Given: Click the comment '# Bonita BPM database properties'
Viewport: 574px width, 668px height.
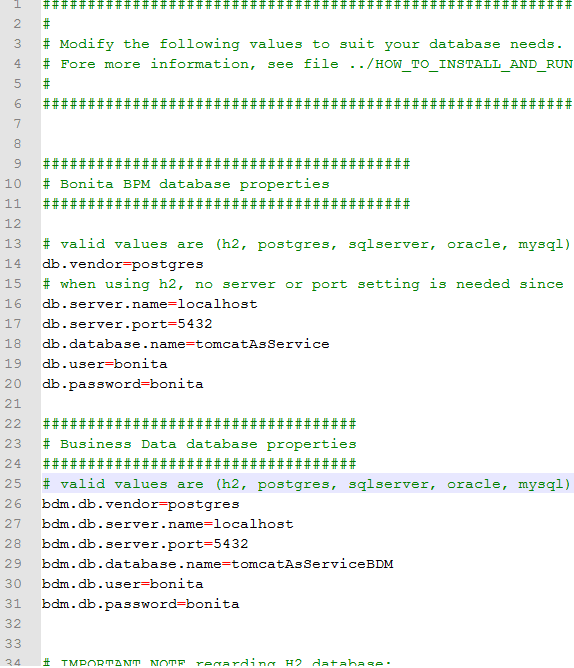Looking at the screenshot, I should click(186, 184).
